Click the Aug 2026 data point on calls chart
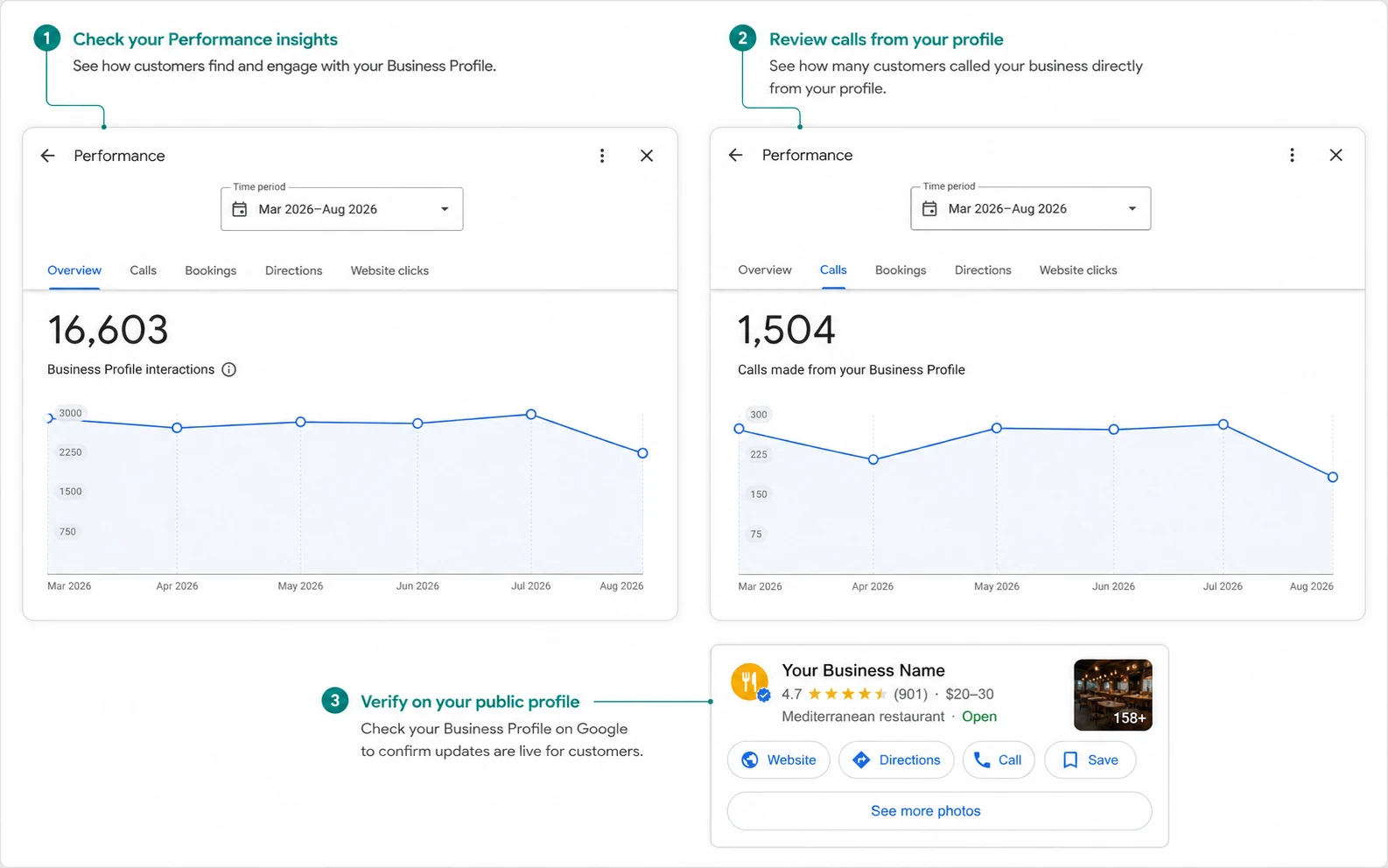 [x=1333, y=477]
